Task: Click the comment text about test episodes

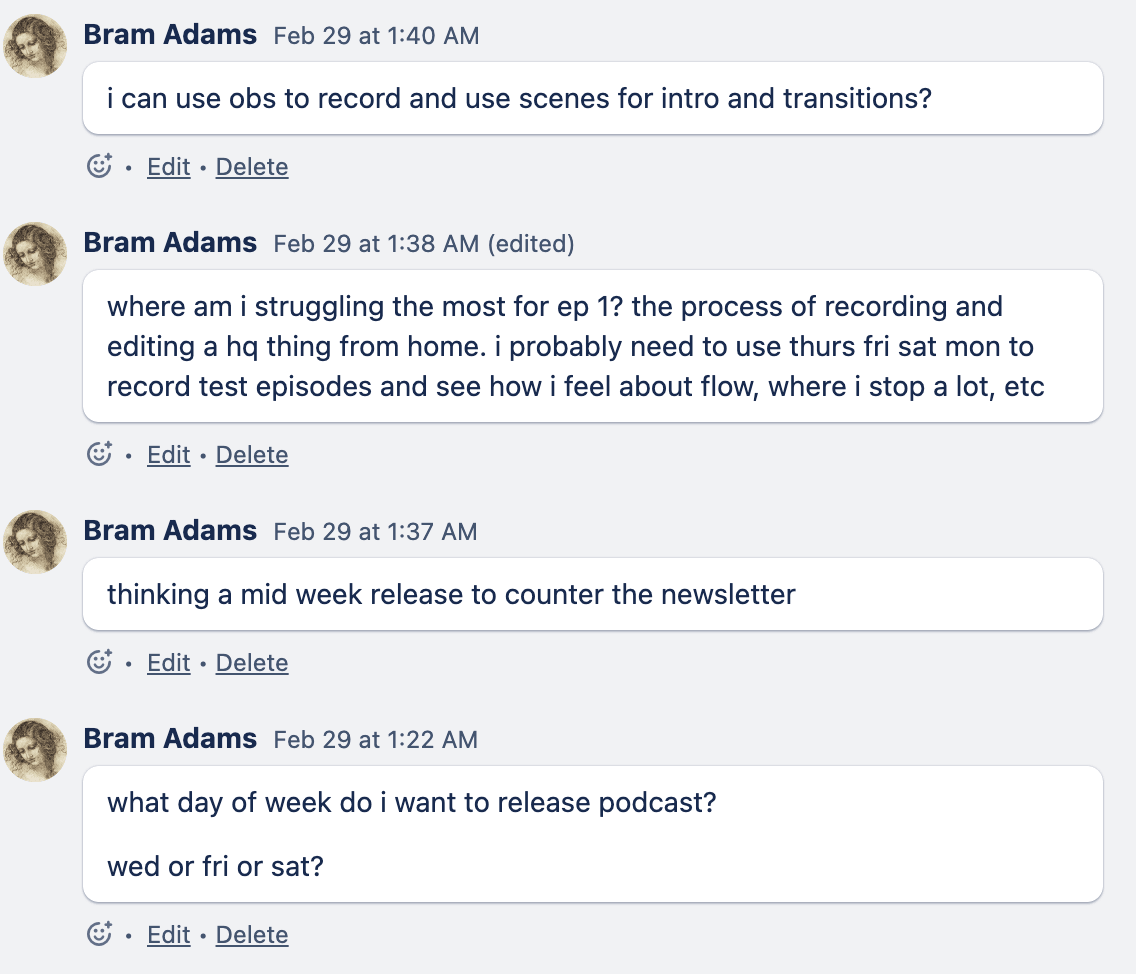Action: [x=575, y=386]
